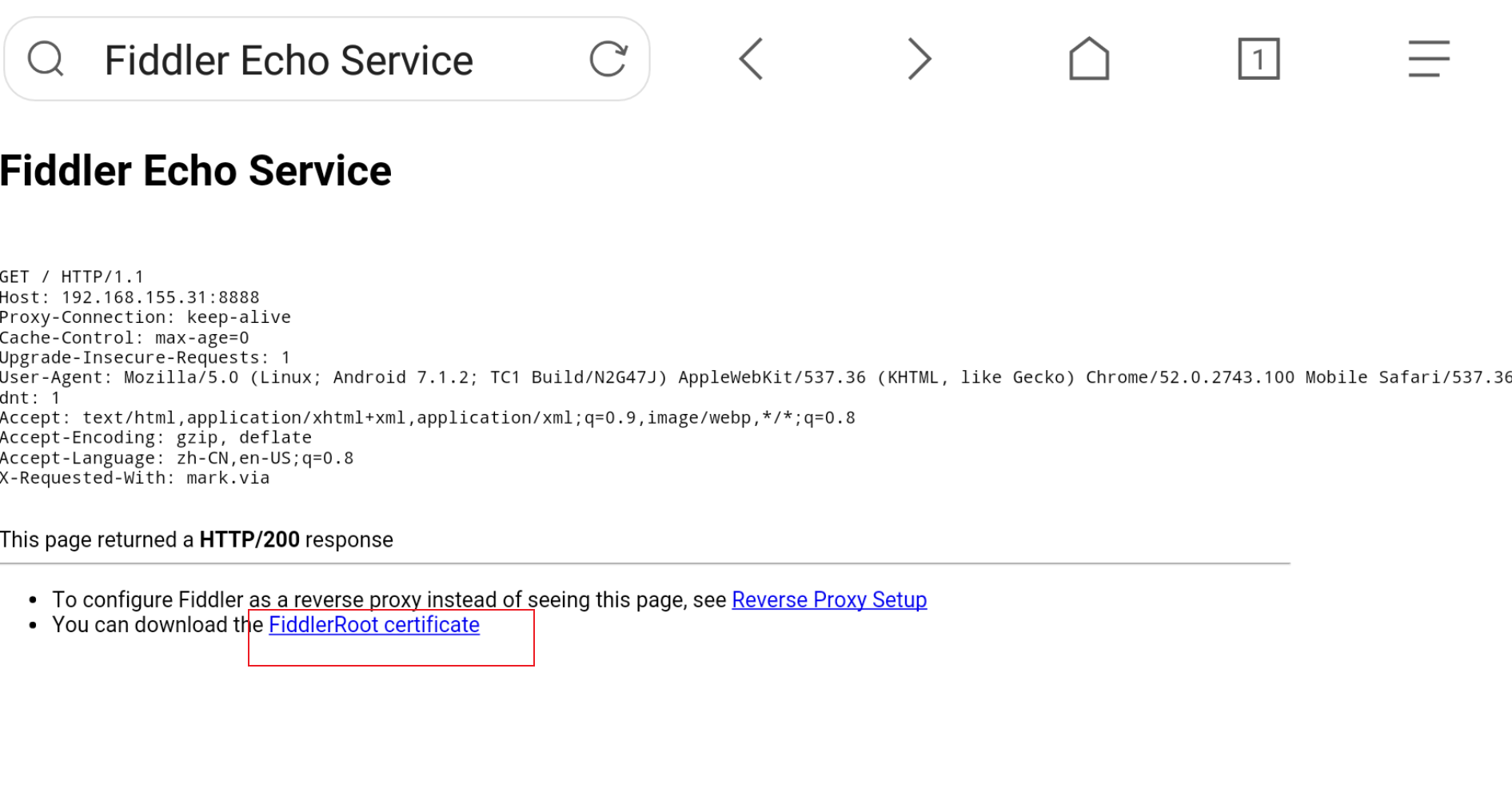Download the FiddlerRoot certificate
The image size is (1512, 800).
point(374,625)
